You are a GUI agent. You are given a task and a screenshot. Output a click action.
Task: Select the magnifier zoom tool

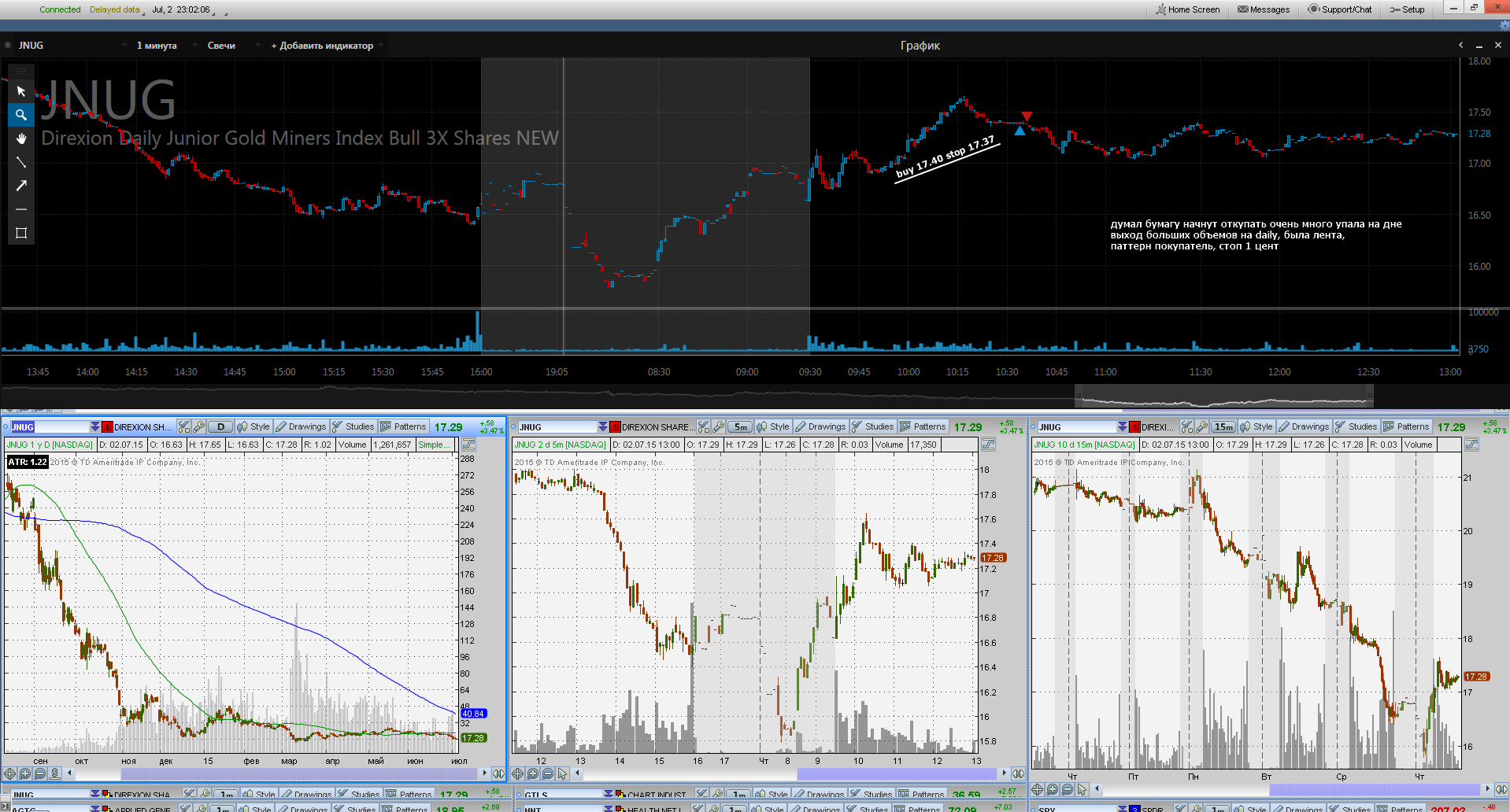tap(21, 115)
